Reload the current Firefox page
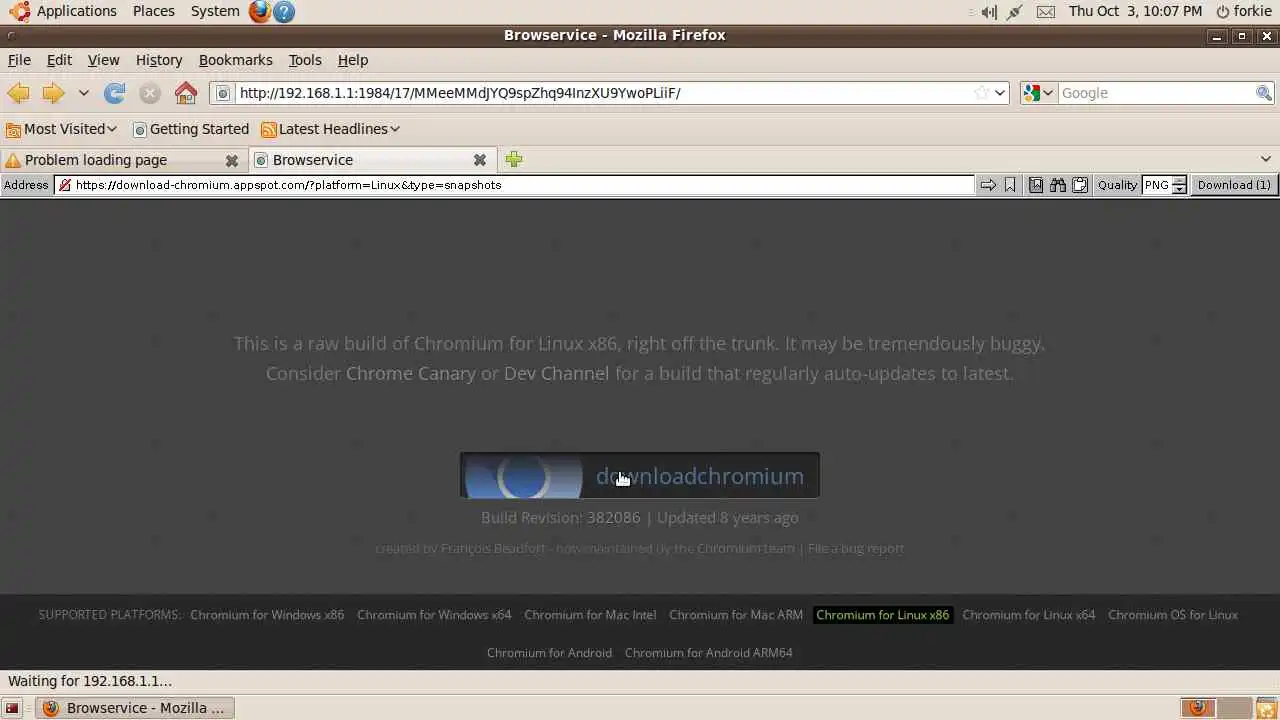 click(115, 93)
